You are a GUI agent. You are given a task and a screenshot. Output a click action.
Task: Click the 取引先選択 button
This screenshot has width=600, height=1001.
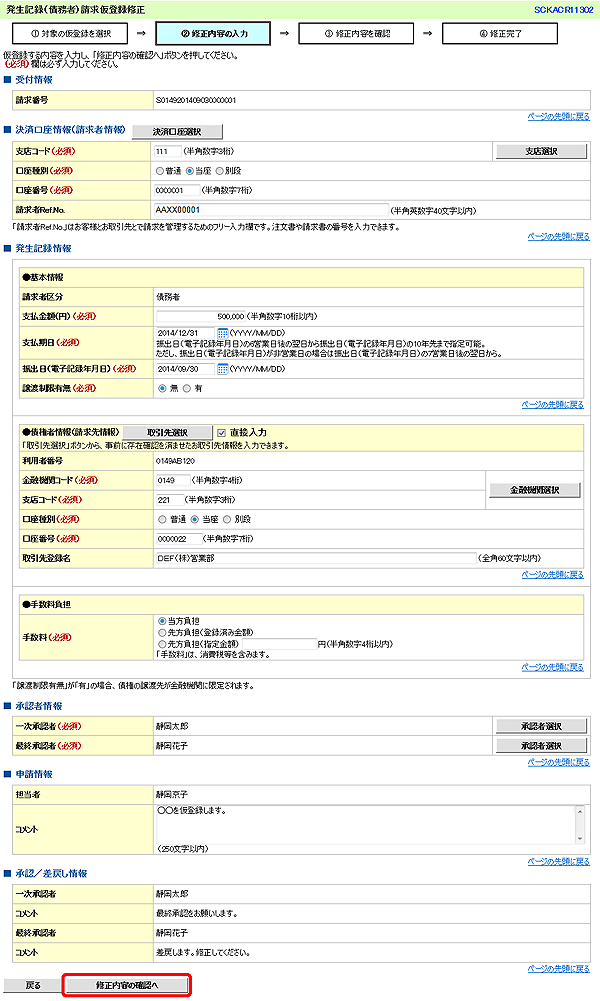click(167, 433)
